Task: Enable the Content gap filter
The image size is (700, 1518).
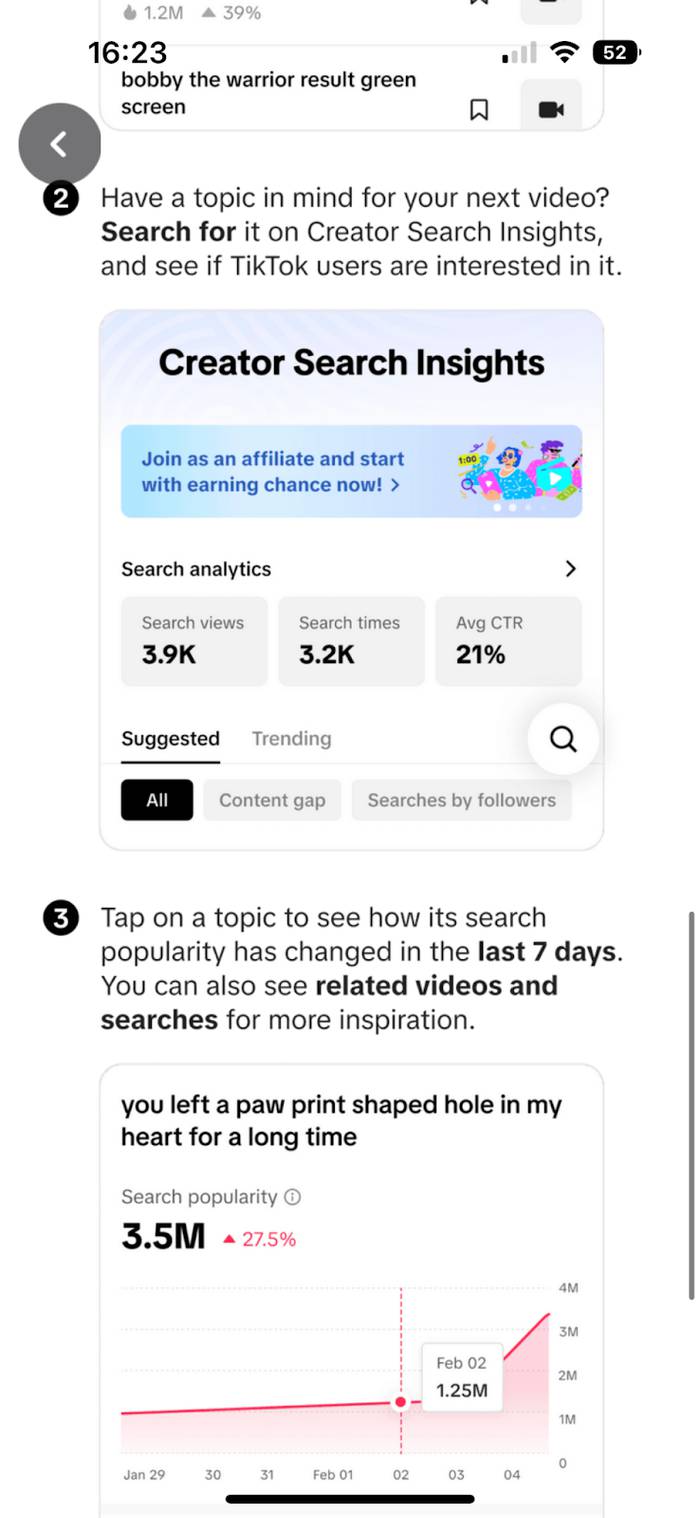Action: pyautogui.click(x=272, y=800)
